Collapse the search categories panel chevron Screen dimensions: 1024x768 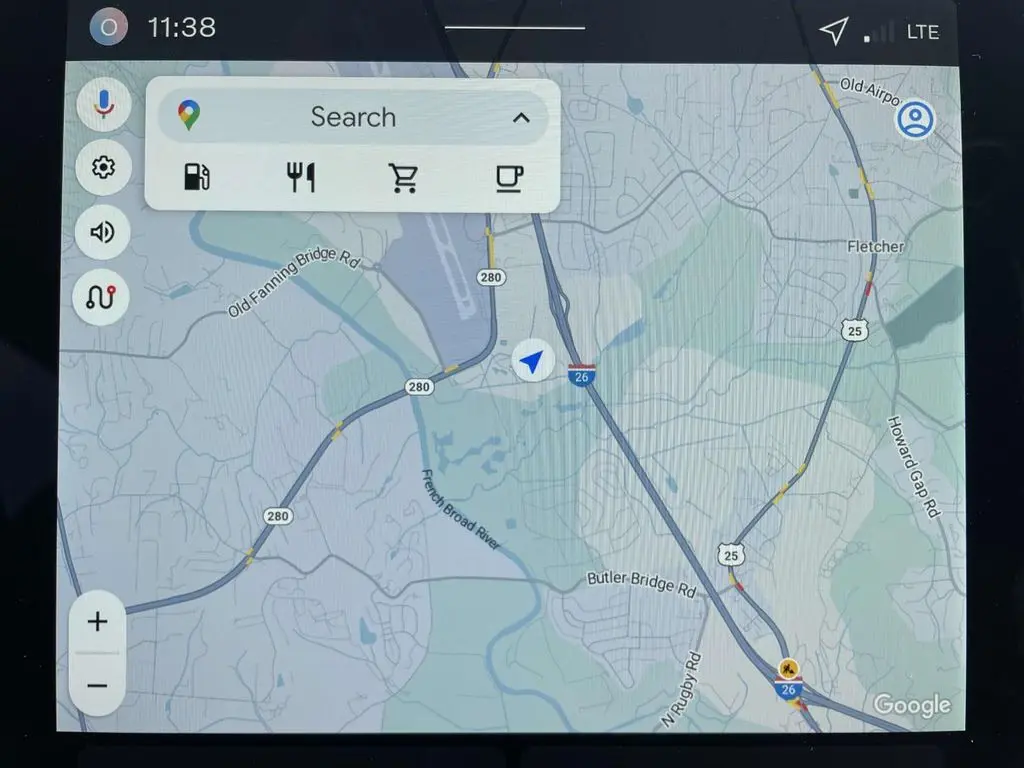[521, 117]
